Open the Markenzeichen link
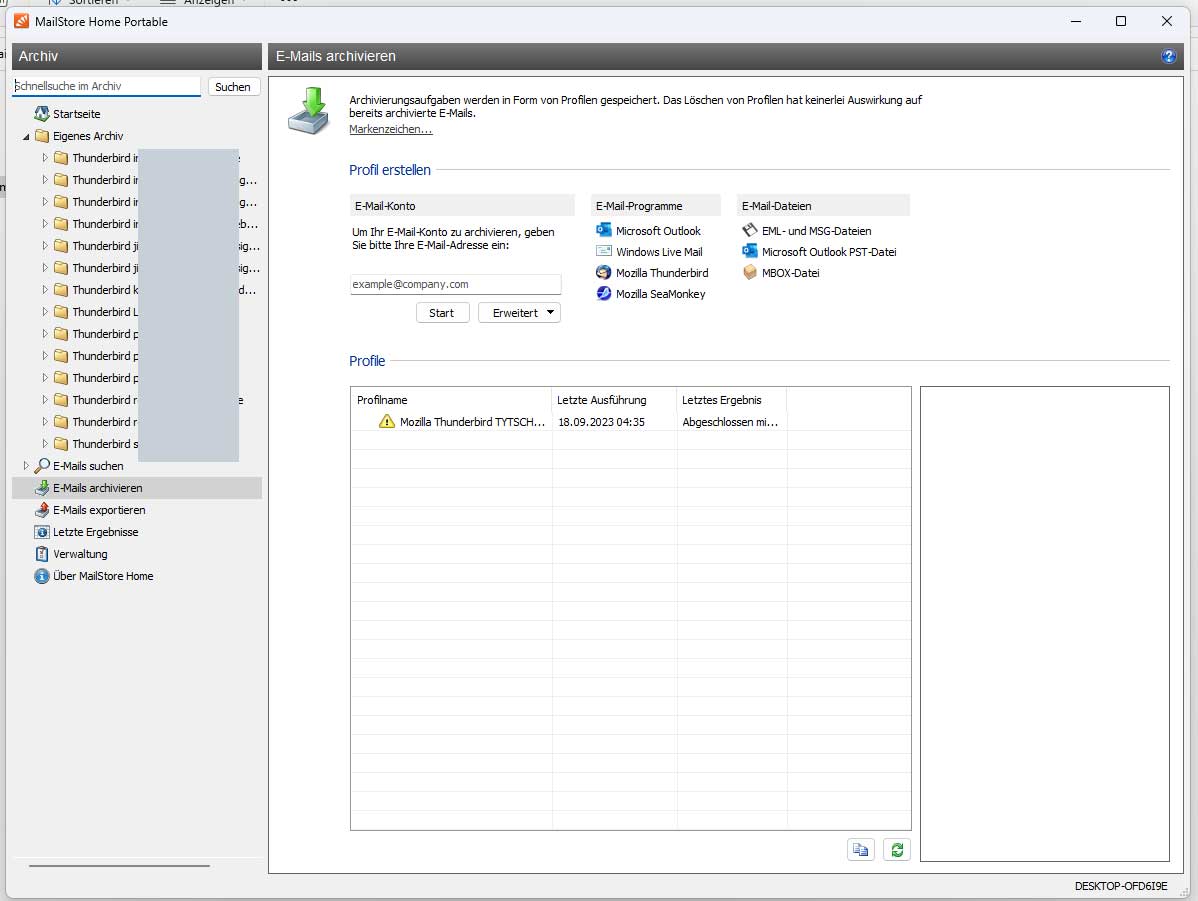The image size is (1198, 901). [390, 129]
